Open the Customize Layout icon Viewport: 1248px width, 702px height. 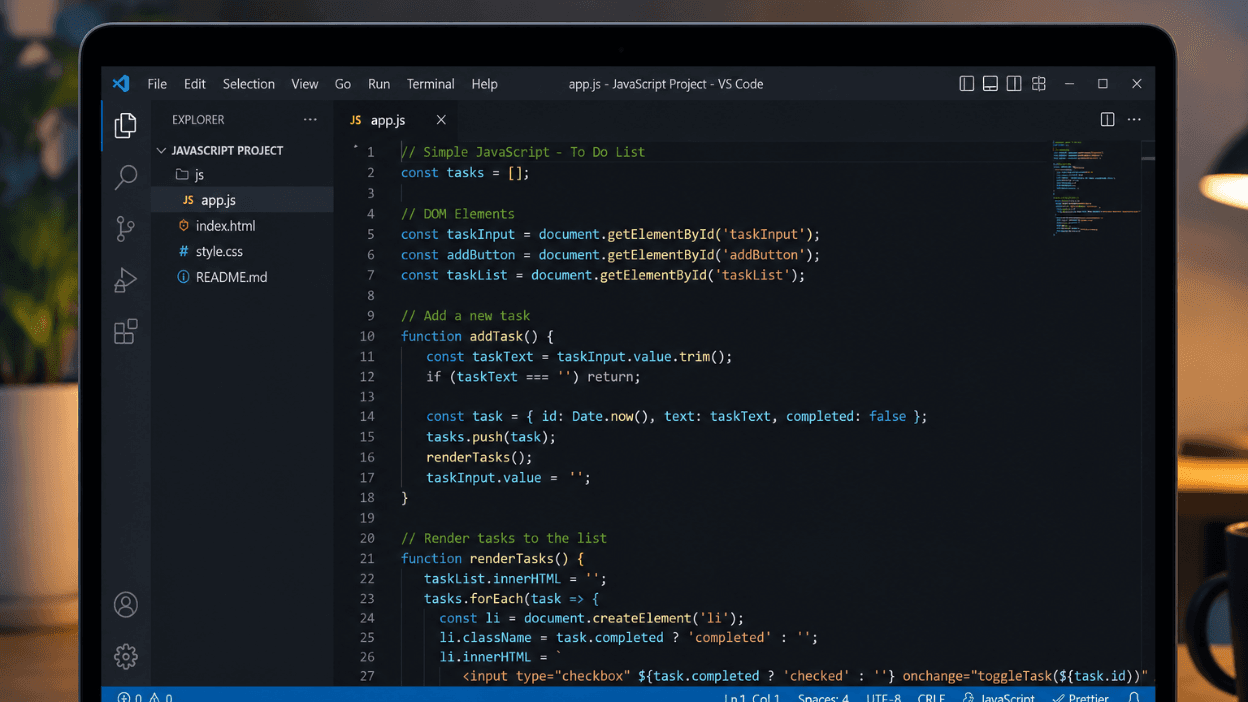pyautogui.click(x=1039, y=84)
